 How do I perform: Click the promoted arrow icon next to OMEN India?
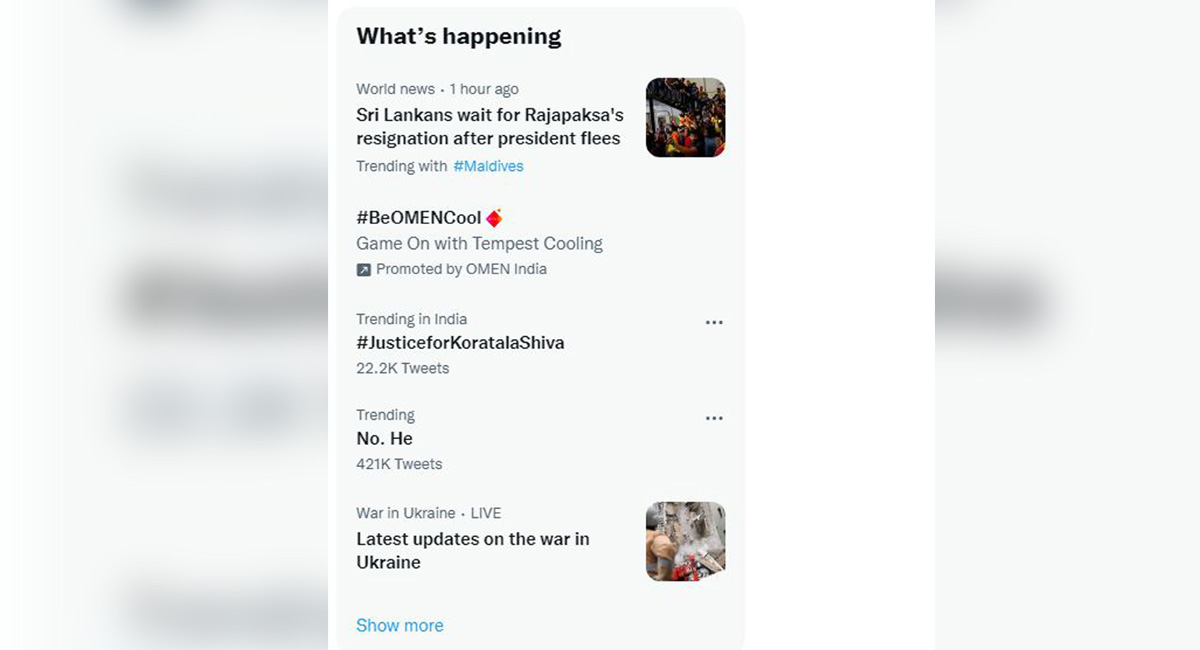364,269
